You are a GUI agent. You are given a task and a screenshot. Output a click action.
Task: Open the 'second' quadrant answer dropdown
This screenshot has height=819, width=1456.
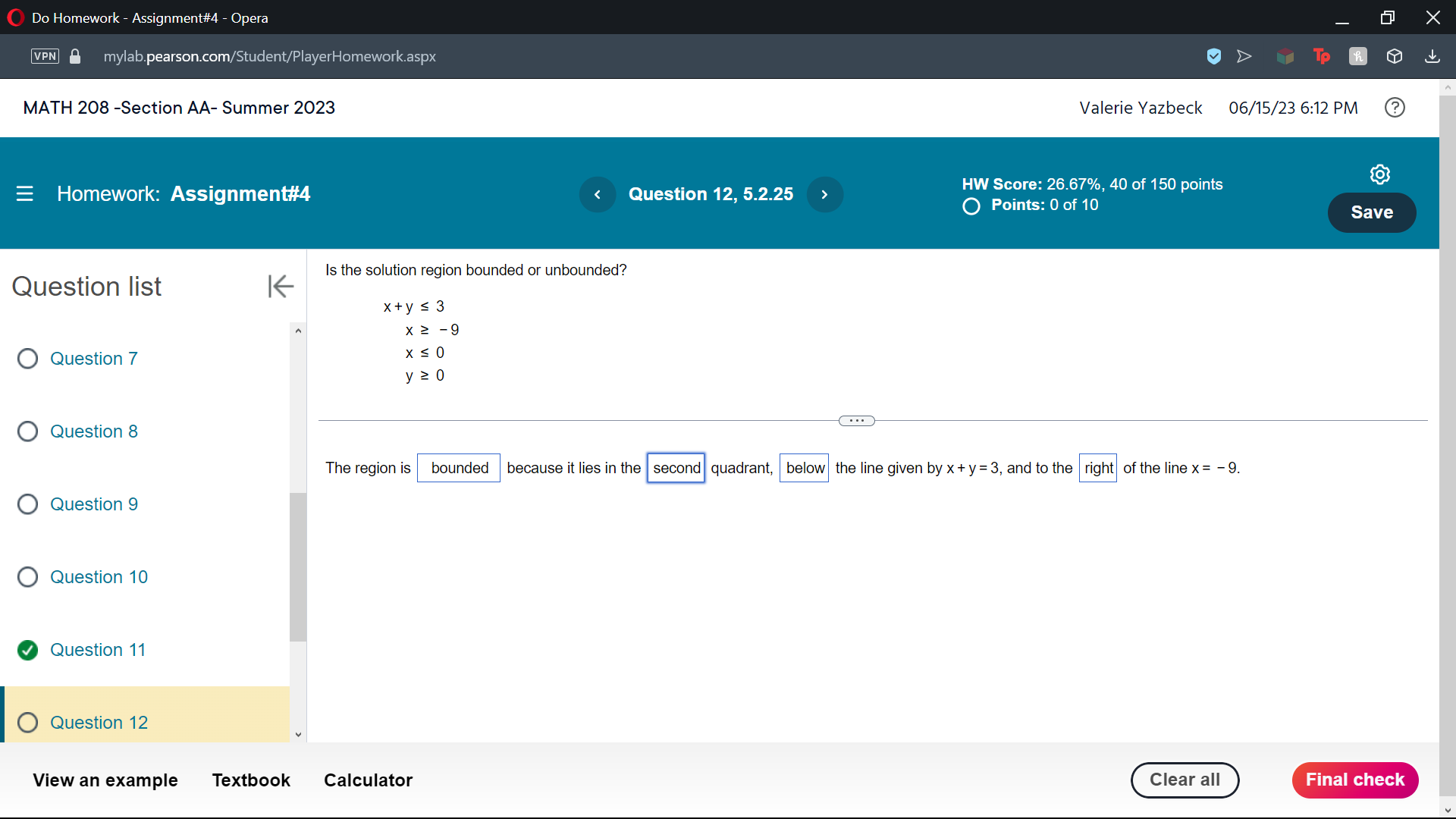click(x=676, y=468)
